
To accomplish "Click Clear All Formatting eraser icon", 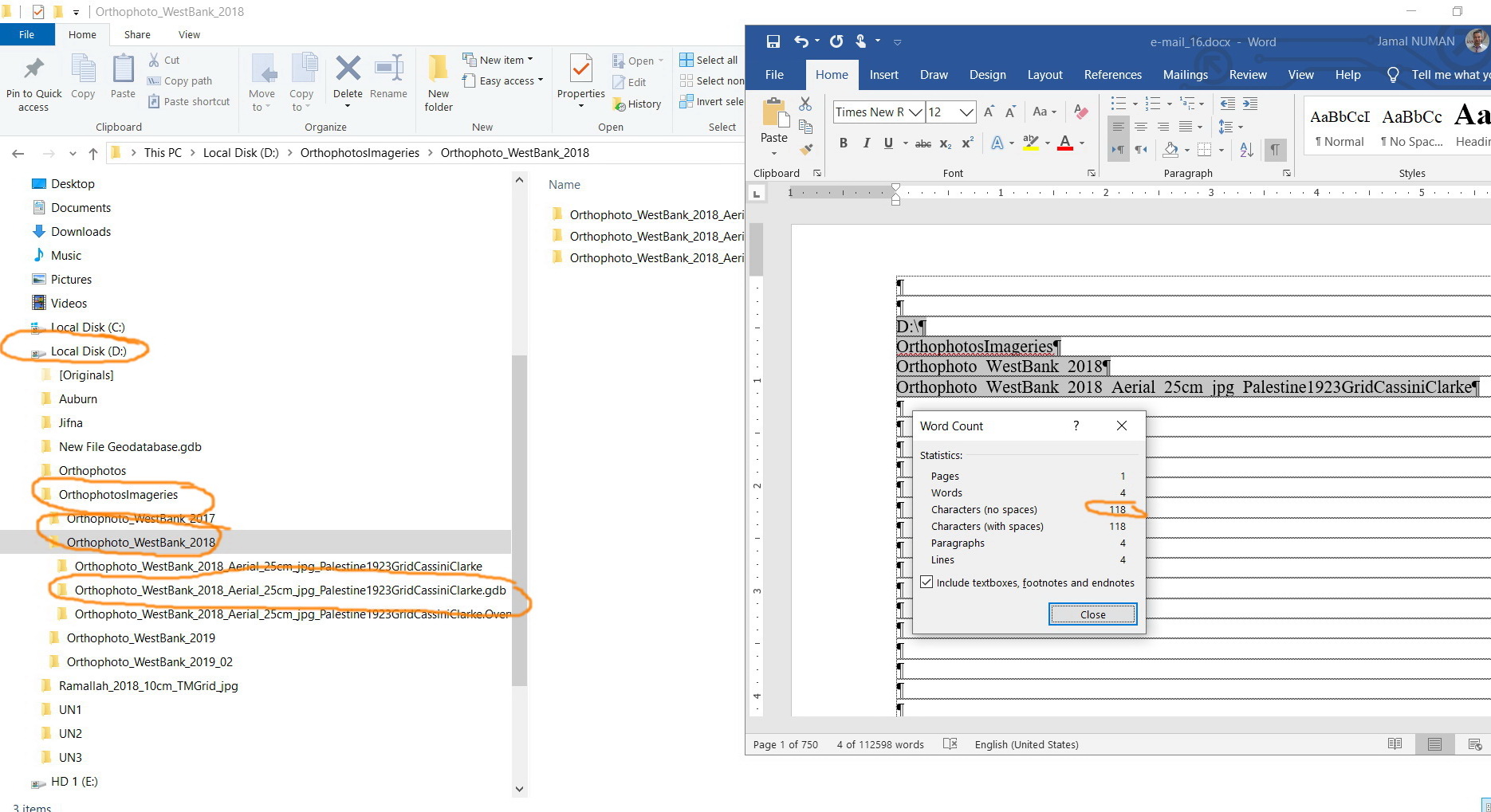I will point(1081,112).
